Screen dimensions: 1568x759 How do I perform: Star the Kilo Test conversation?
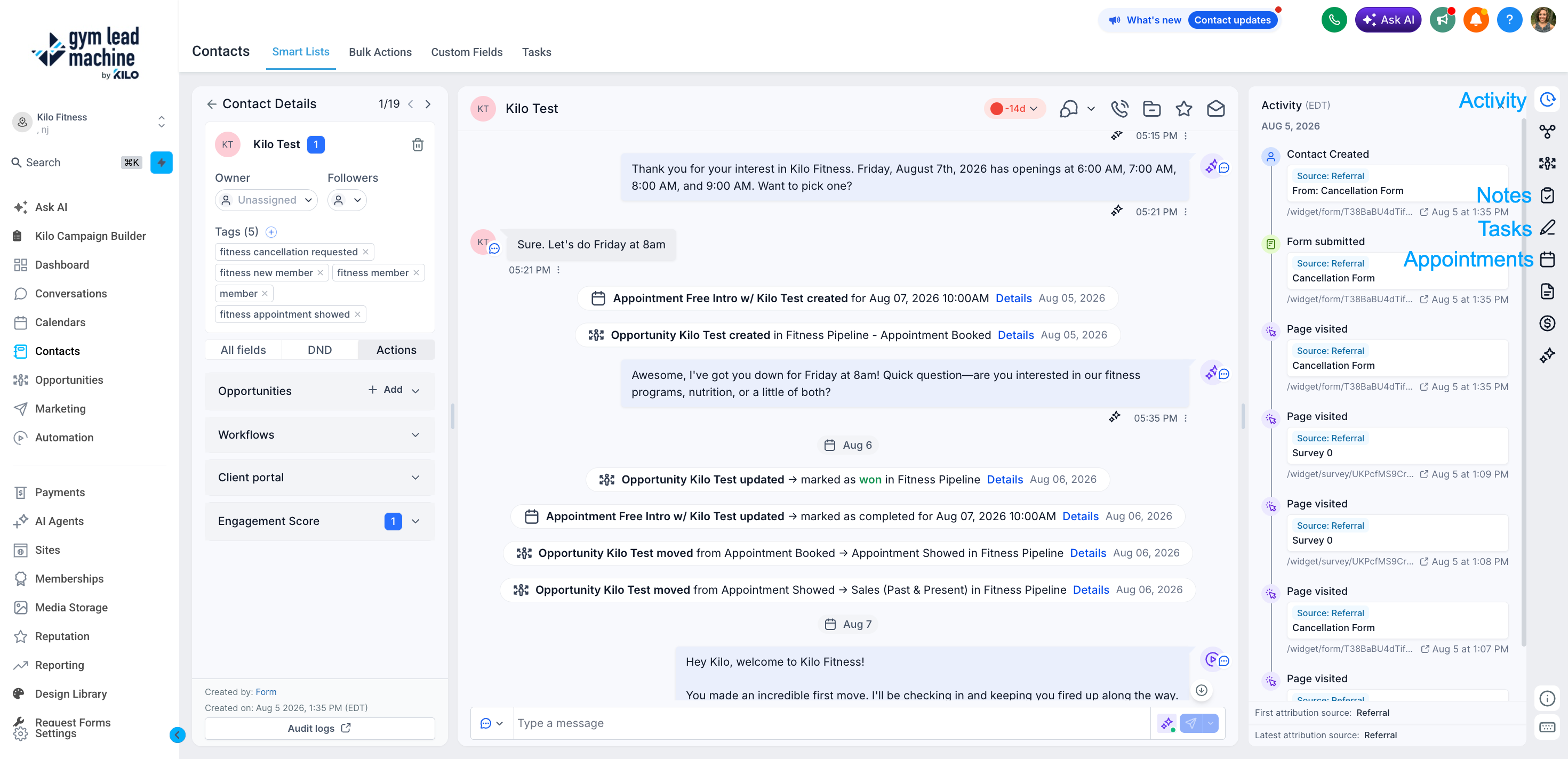[1183, 108]
